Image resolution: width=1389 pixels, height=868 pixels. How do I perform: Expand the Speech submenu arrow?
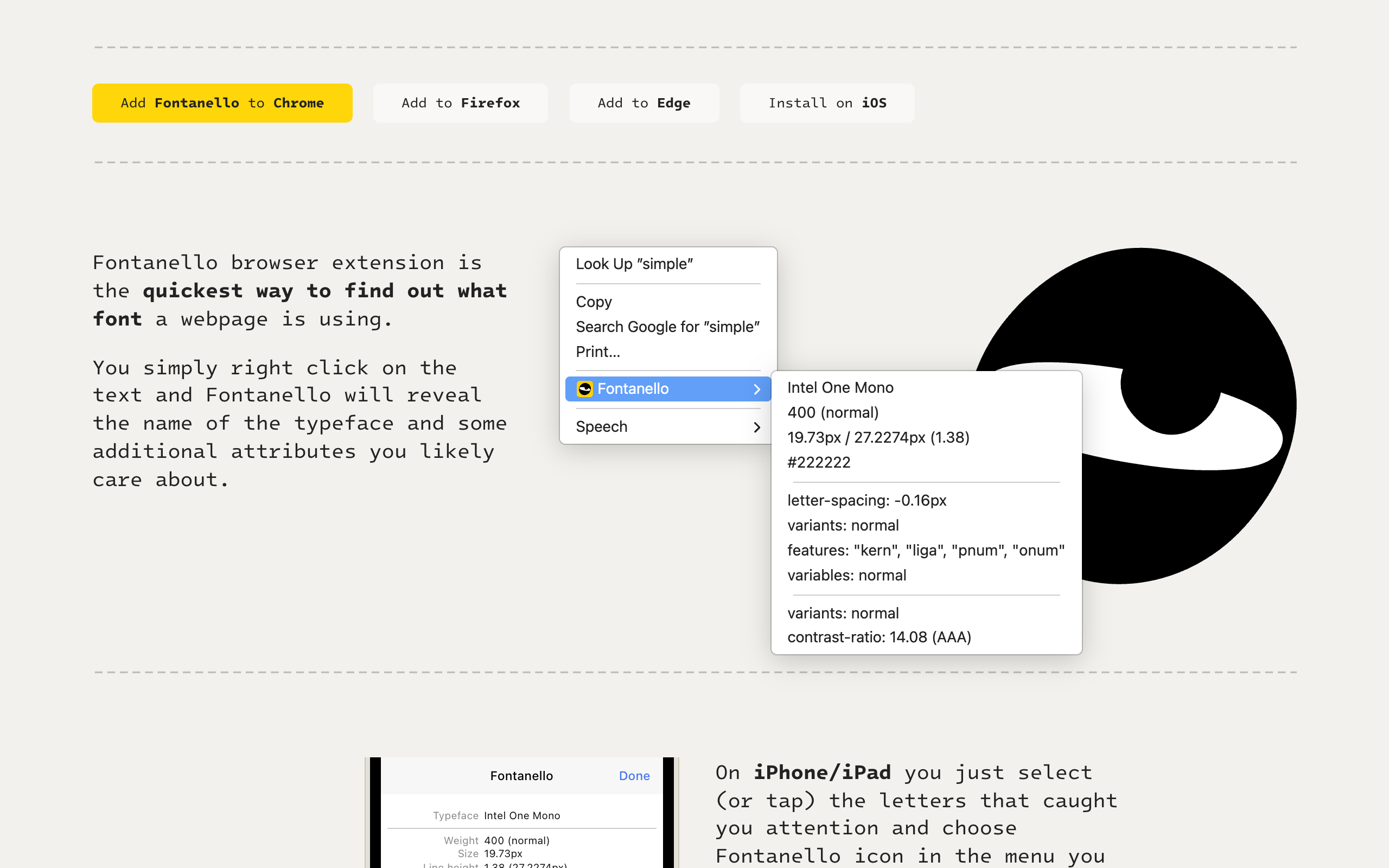tap(757, 427)
